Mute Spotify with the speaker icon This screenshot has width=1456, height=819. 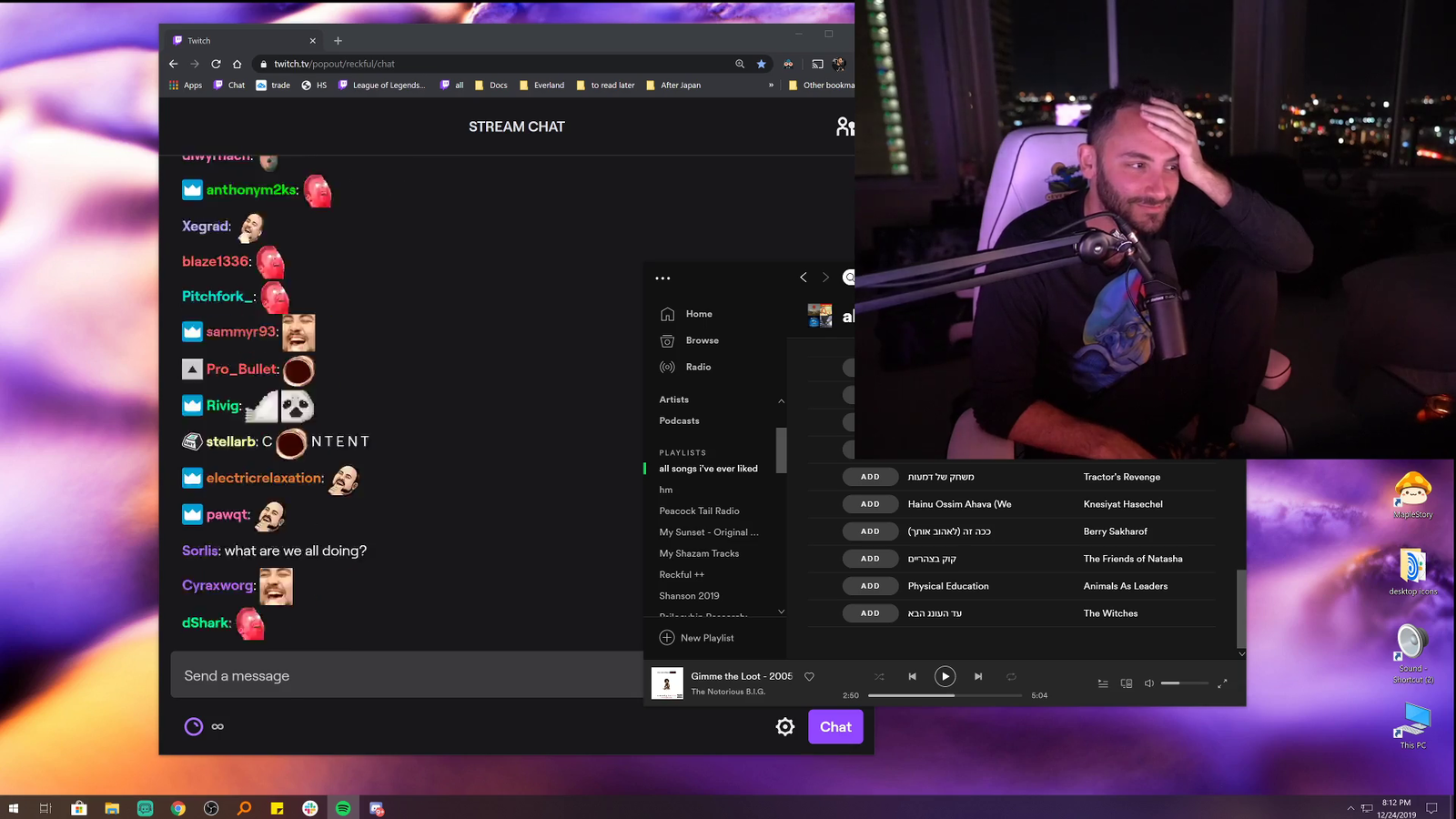coord(1148,683)
